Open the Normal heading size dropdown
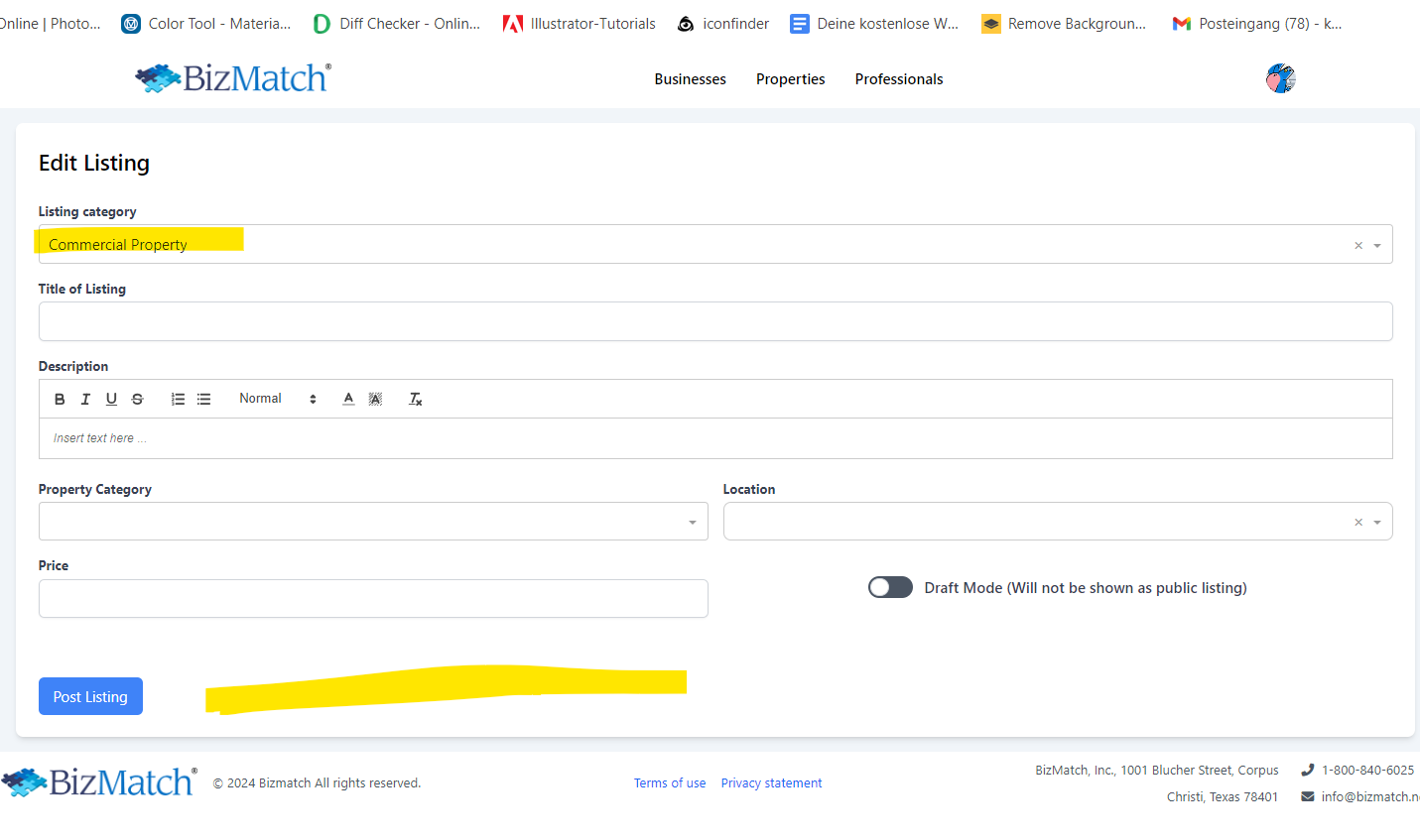Screen dimensions: 1420x840 click(277, 399)
